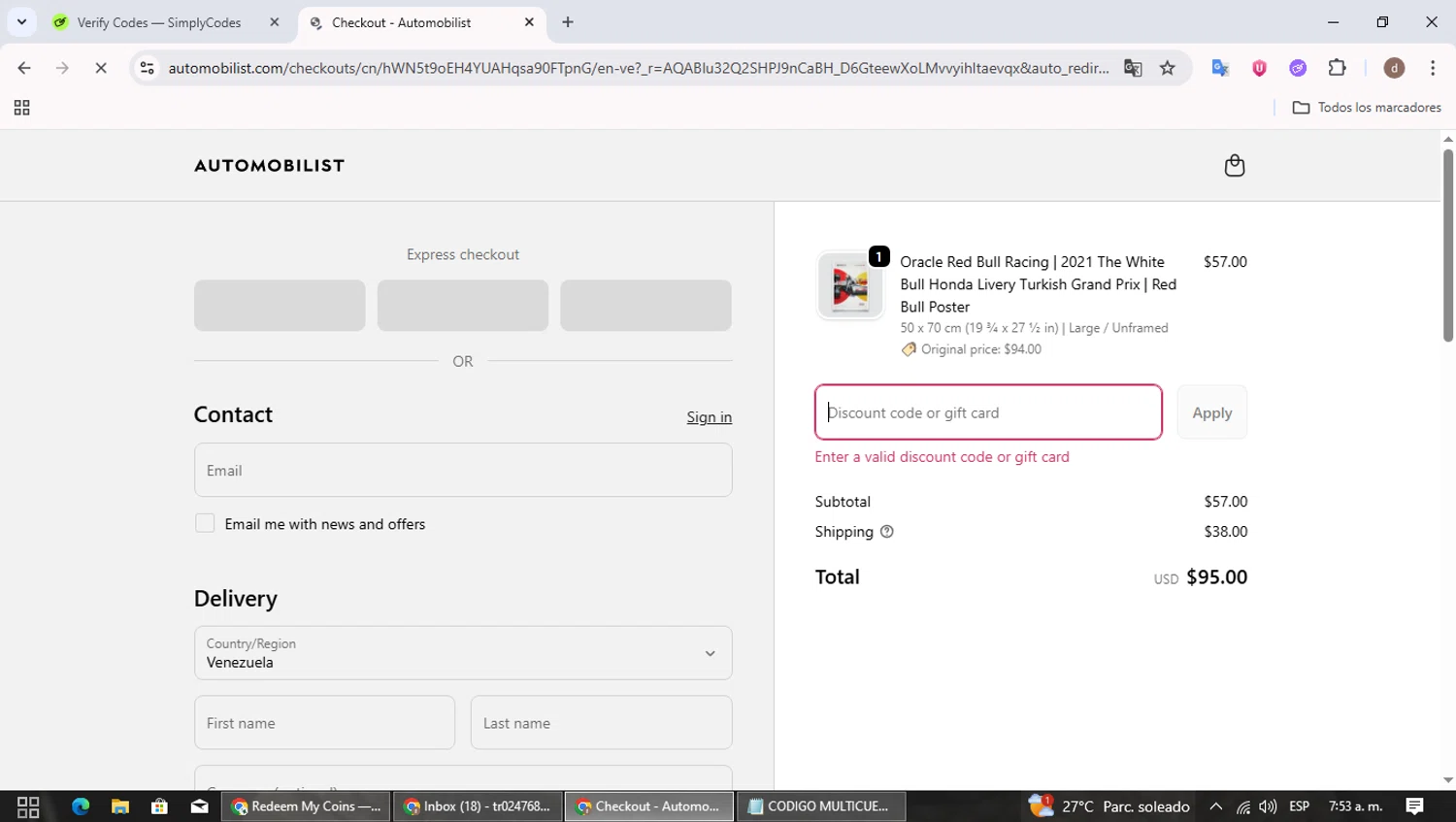Open the Chrome three-dot menu
Image resolution: width=1456 pixels, height=822 pixels.
[x=1433, y=68]
